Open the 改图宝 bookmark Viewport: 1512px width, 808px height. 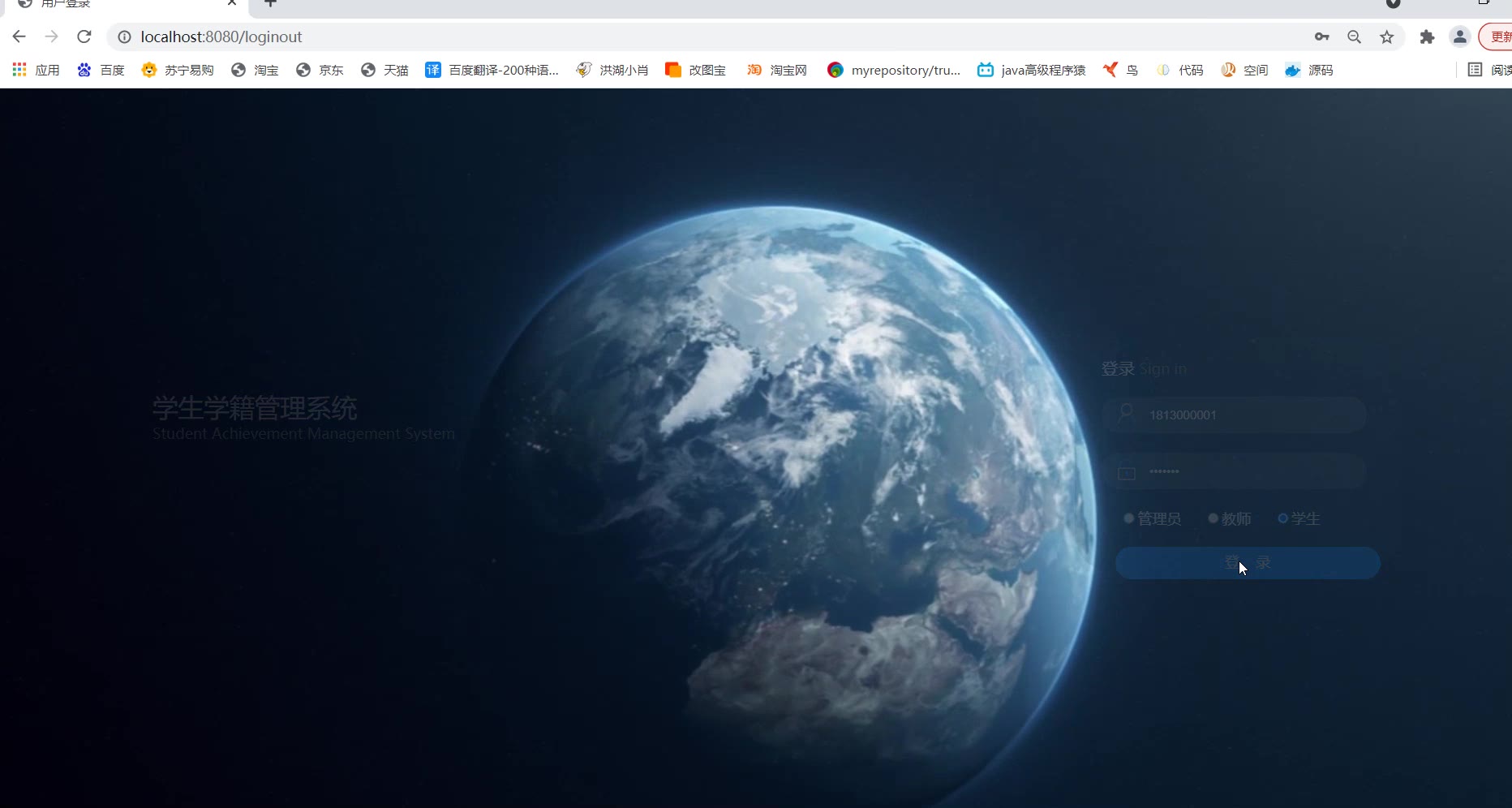(695, 70)
